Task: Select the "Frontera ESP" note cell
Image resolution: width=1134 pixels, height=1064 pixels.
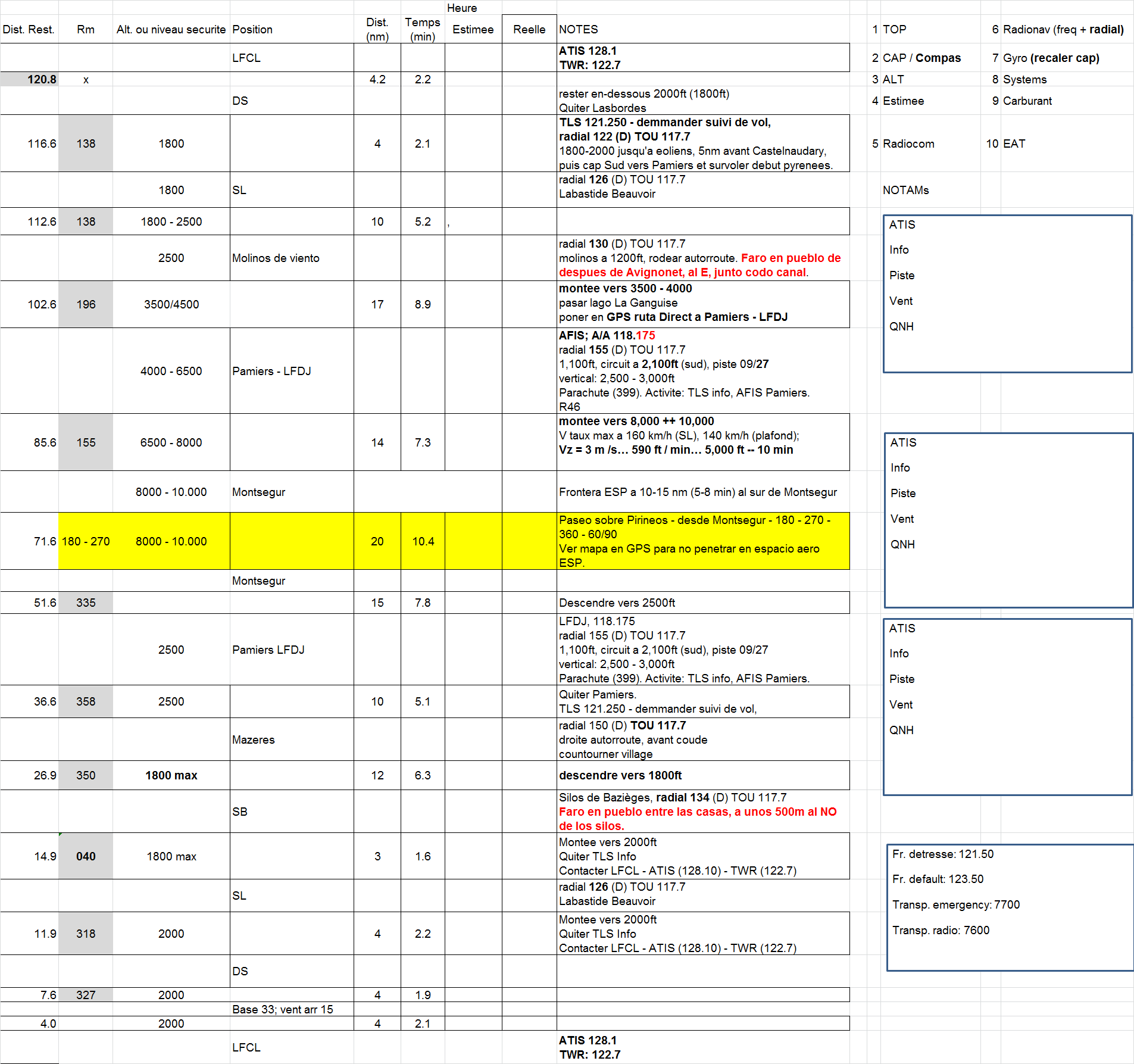Action: point(697,492)
